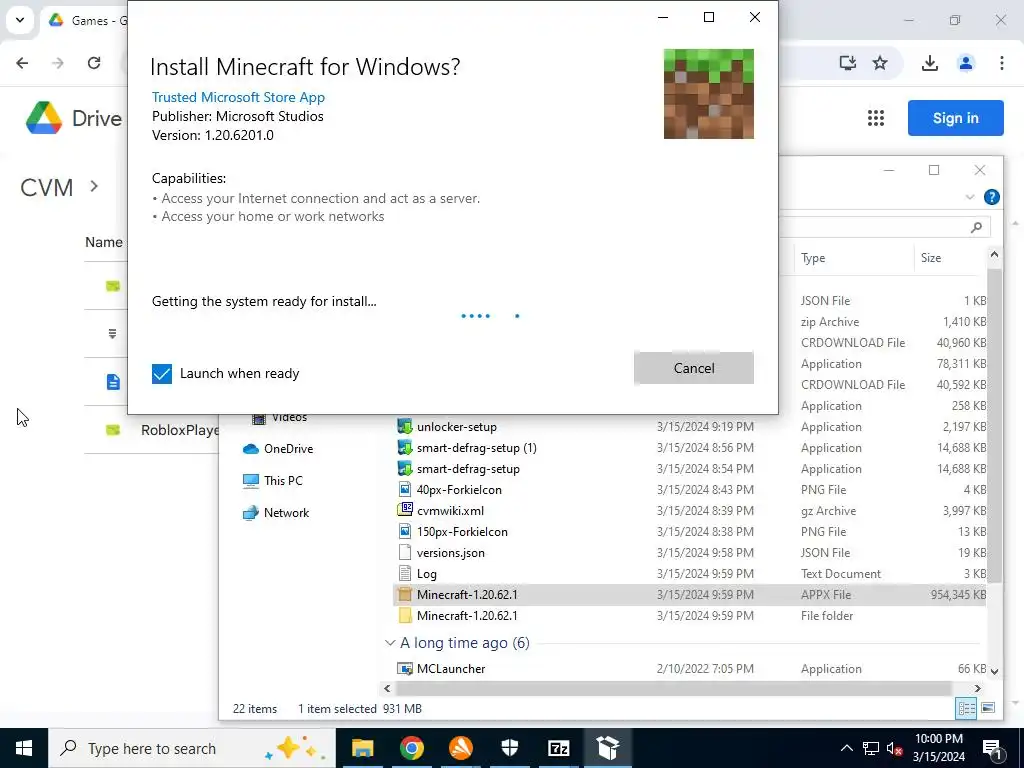
Task: Go back in Chrome
Action: tap(22, 63)
